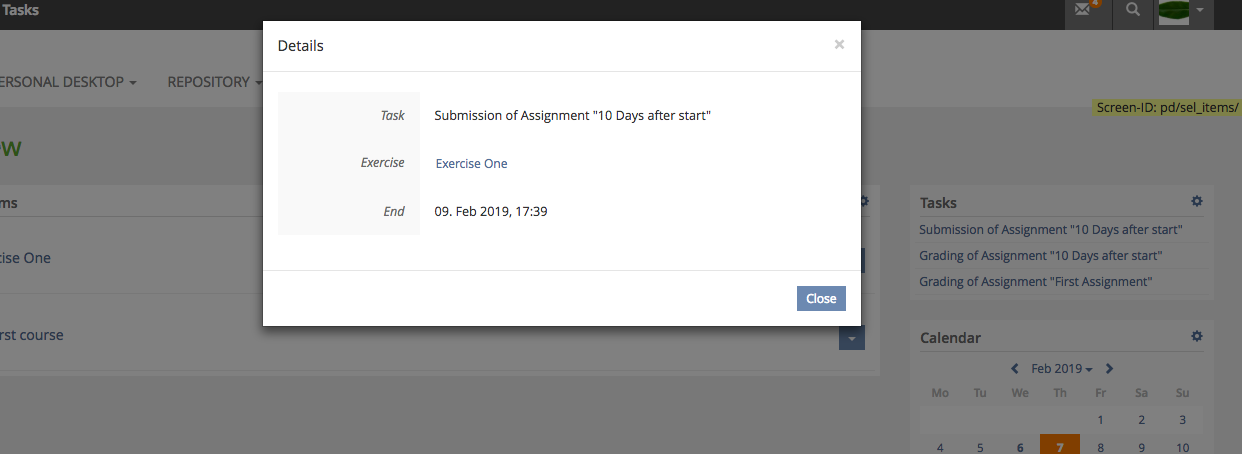Screen dimensions: 1242x454
Task: Close the Details dialog with the X
Action: 839,44
